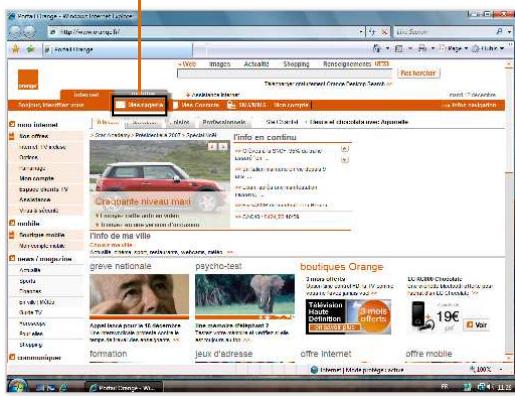
Task: Show next slide on the car image
Action: coord(223,146)
